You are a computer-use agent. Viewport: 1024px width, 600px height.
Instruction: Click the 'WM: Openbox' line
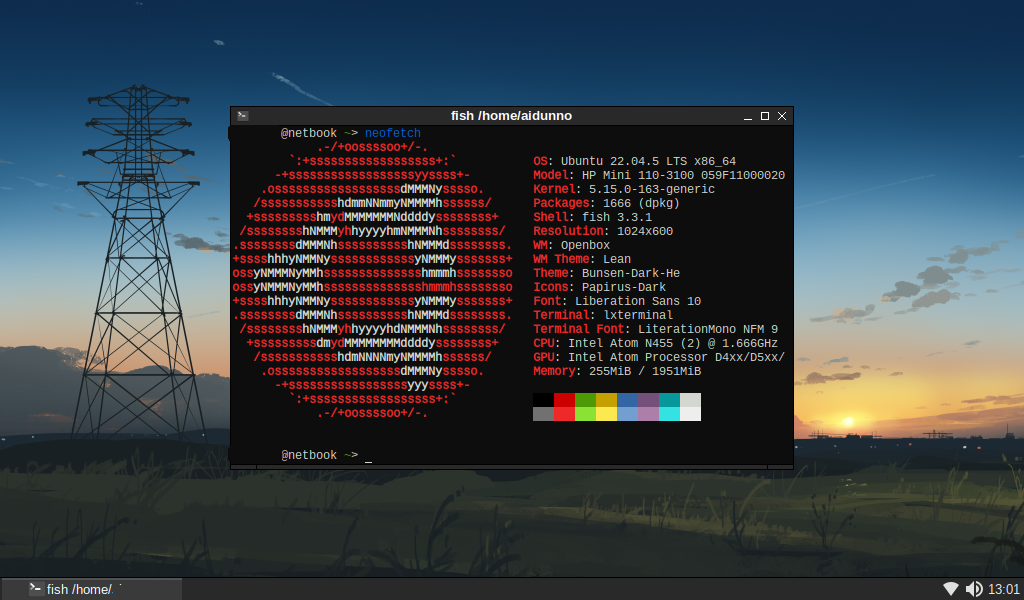click(x=571, y=245)
